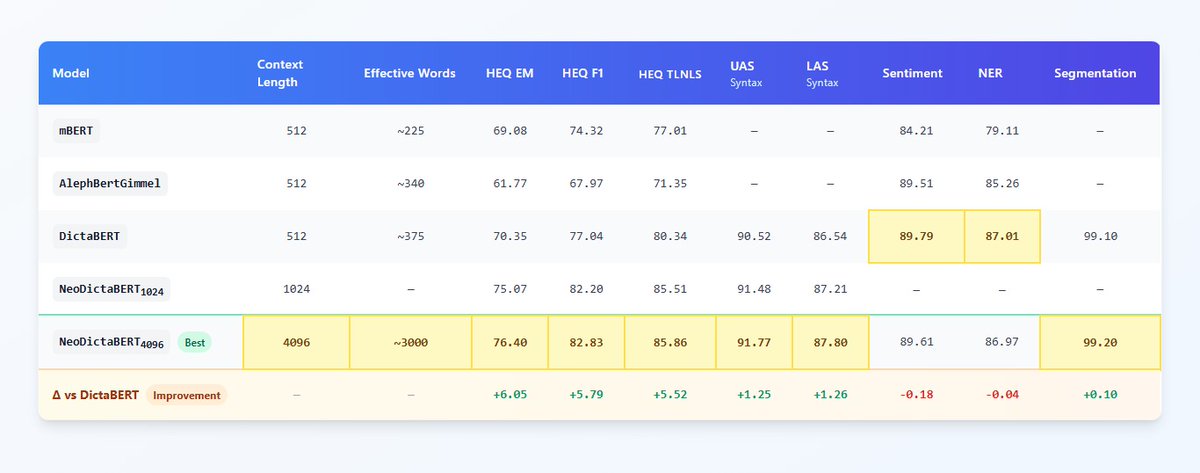Click LAS value 87.21

pos(830,290)
